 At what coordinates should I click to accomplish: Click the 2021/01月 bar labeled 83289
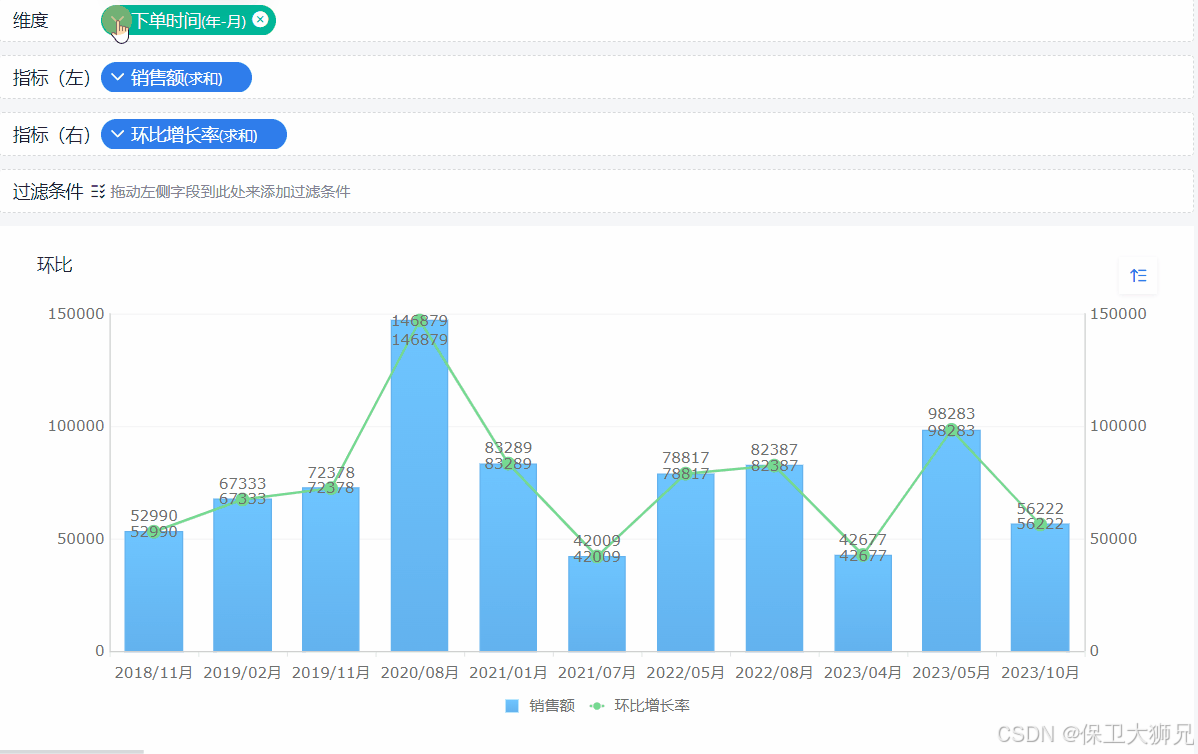pyautogui.click(x=508, y=557)
